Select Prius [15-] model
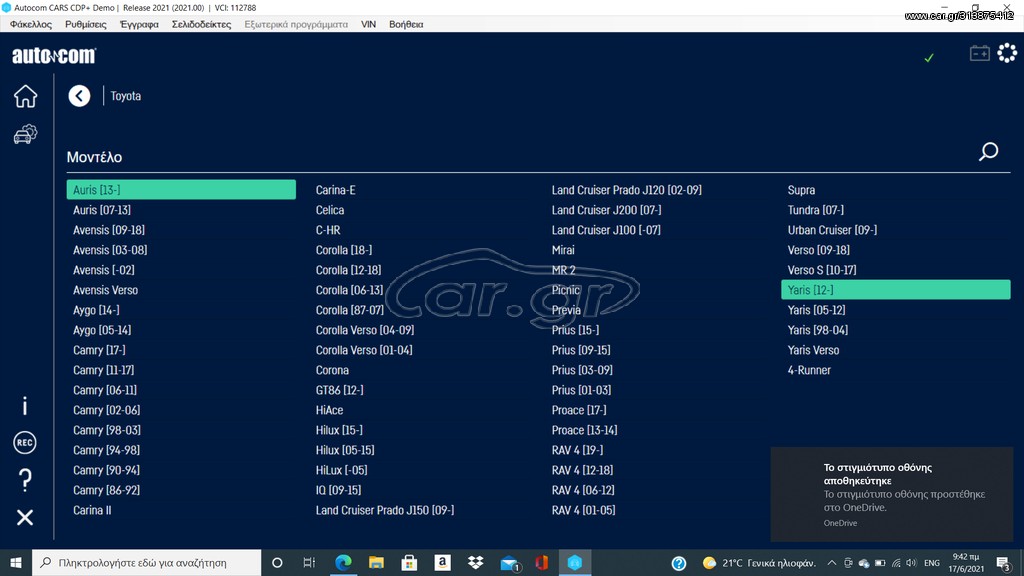This screenshot has height=576, width=1024. pos(575,330)
